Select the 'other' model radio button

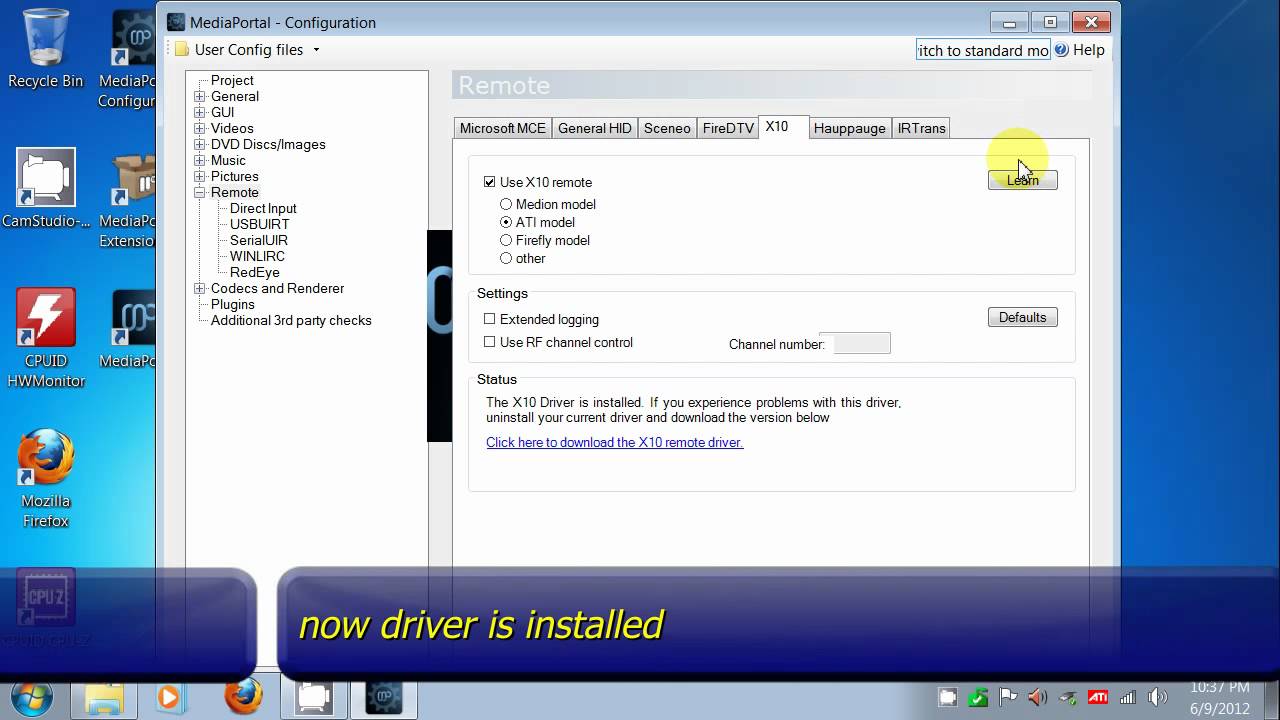(506, 258)
